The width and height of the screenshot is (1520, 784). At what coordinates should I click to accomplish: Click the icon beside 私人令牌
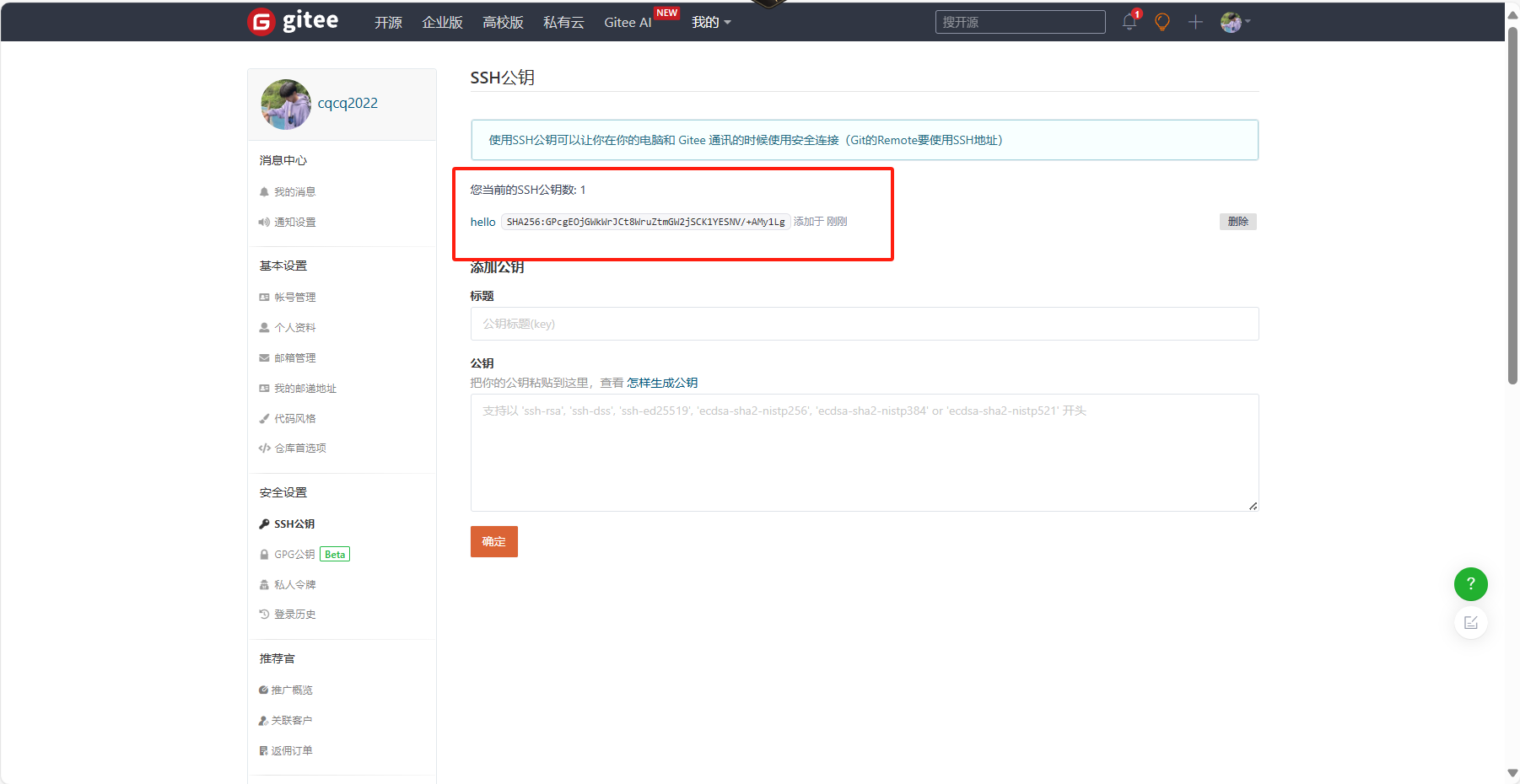(264, 585)
